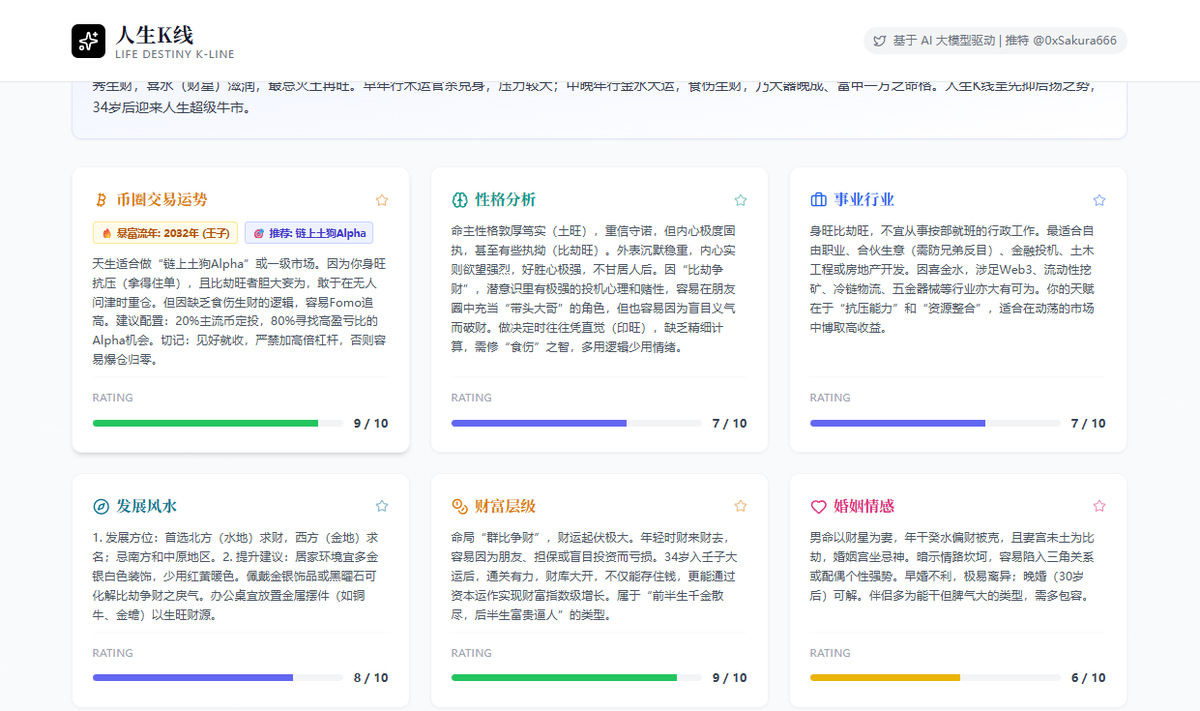Image resolution: width=1200 pixels, height=711 pixels.
Task: Select the briefcase icon on 事业行业 card
Action: [817, 199]
